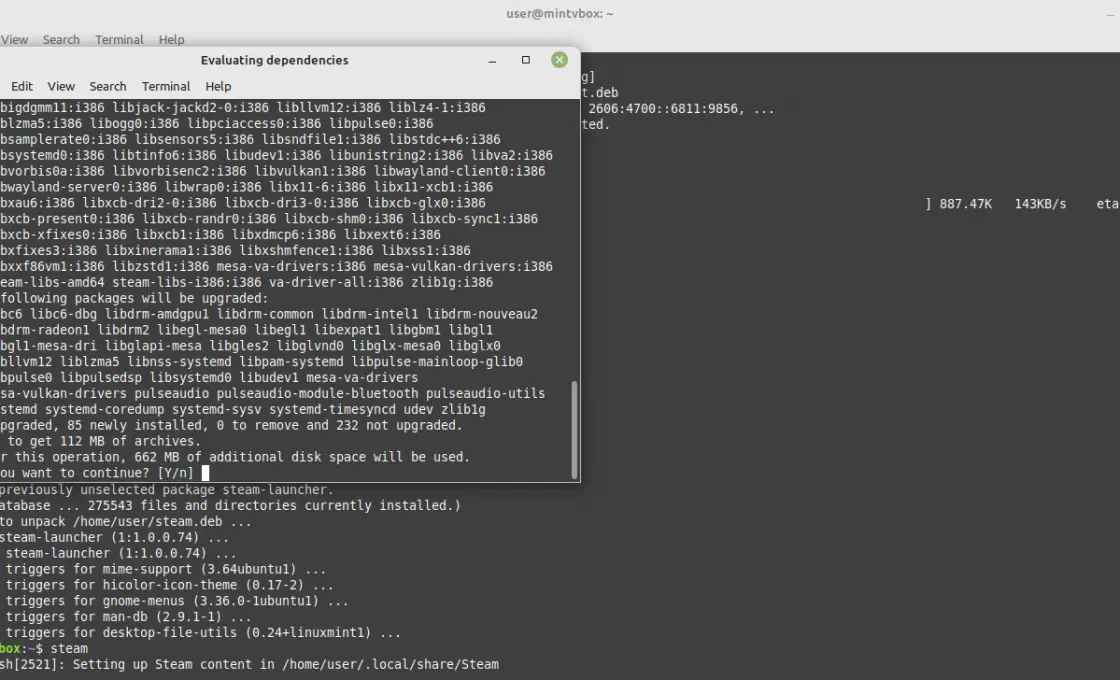Viewport: 1120px width, 680px height.
Task: Click the Evaluating dependencies title bar text
Action: [x=274, y=60]
